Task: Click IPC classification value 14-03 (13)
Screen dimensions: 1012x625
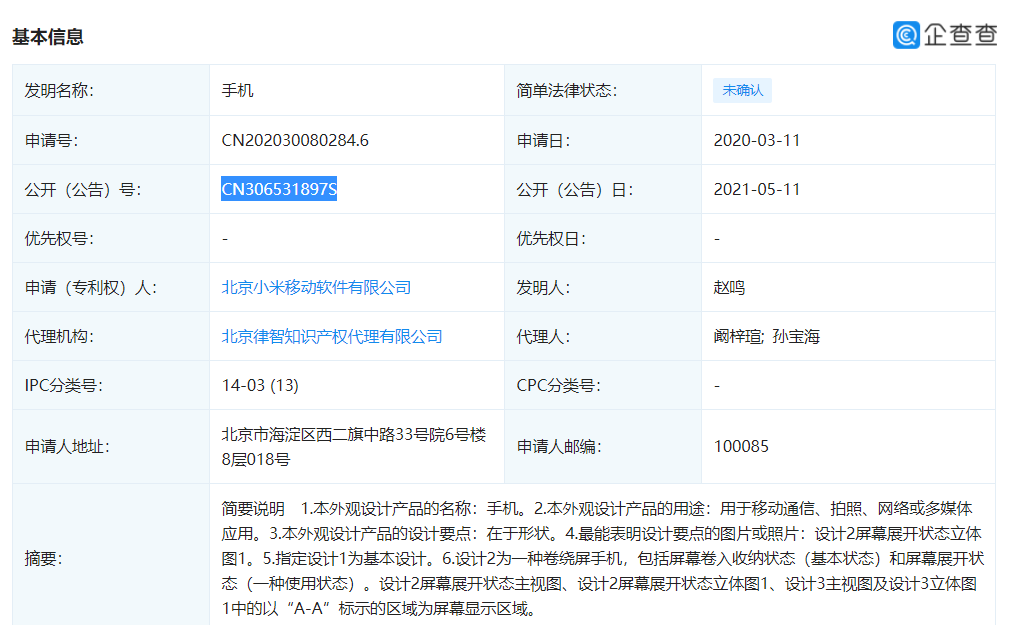Action: 260,385
